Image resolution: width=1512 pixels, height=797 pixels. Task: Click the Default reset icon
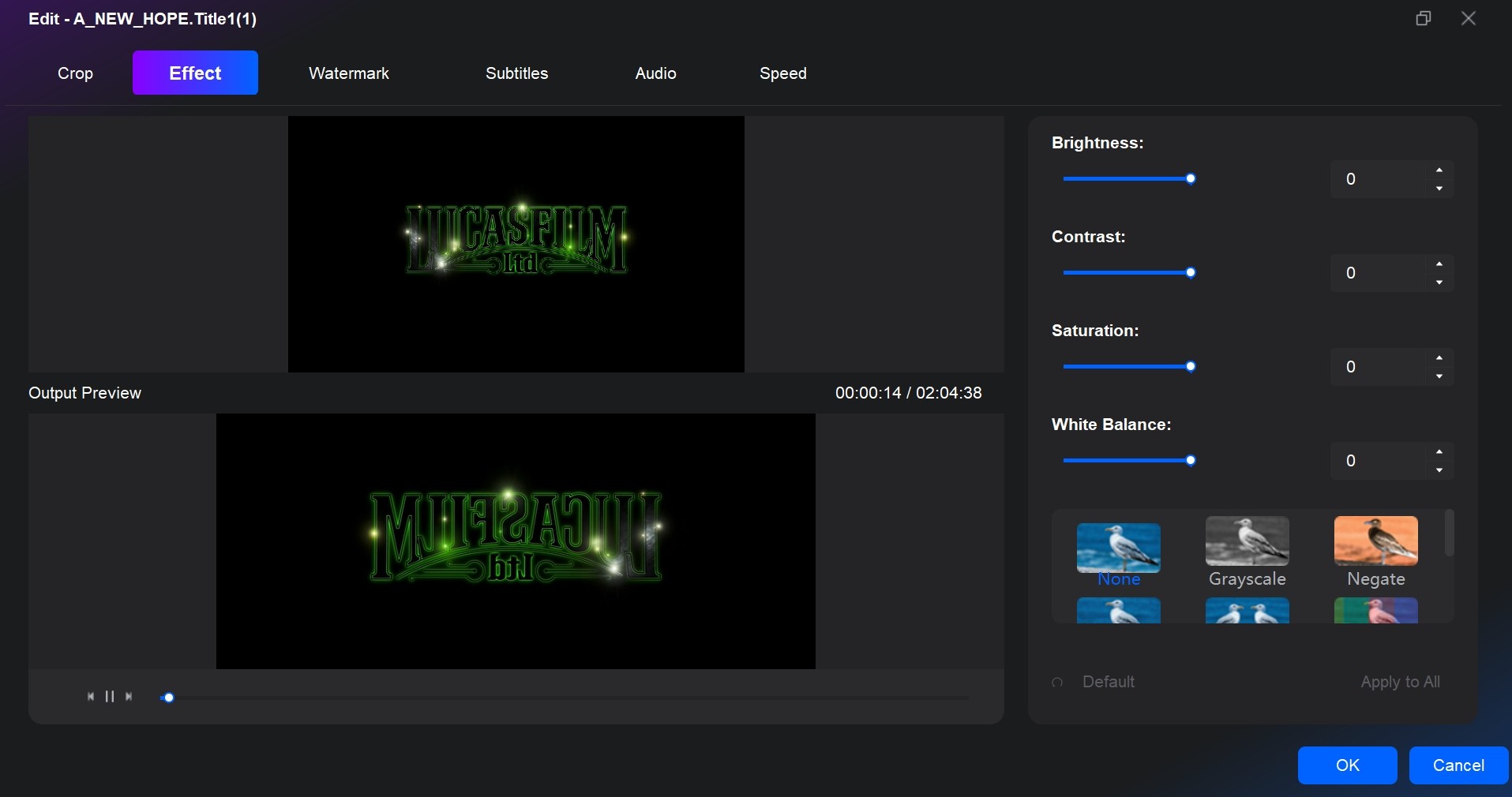coord(1059,682)
